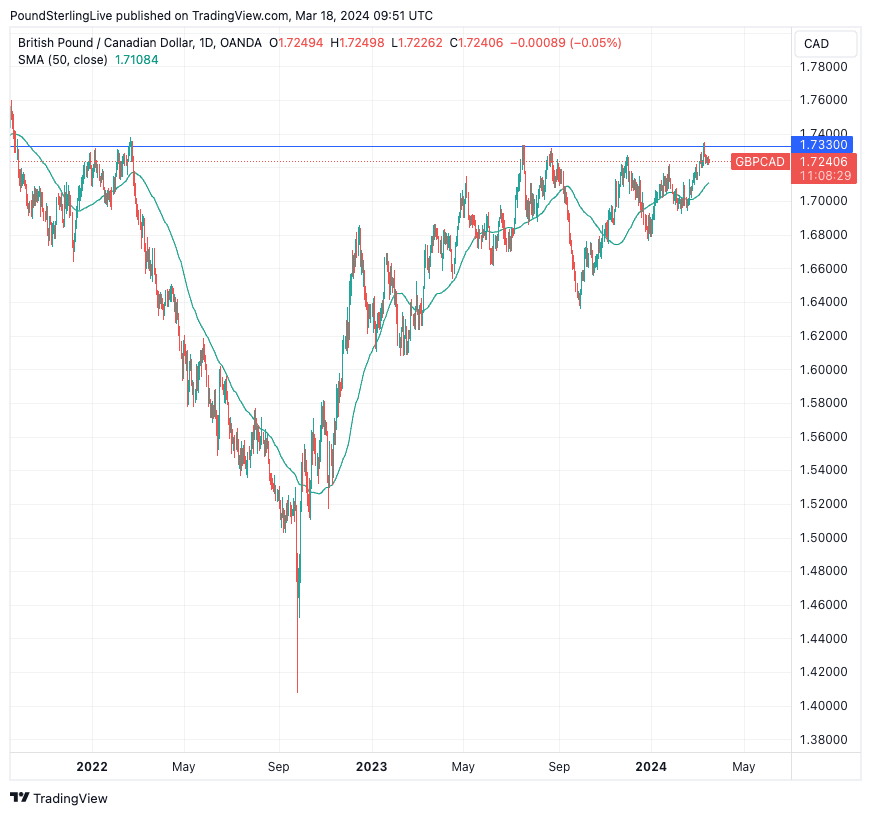The width and height of the screenshot is (871, 815).
Task: Click the TradingView logo icon
Action: click(x=19, y=798)
